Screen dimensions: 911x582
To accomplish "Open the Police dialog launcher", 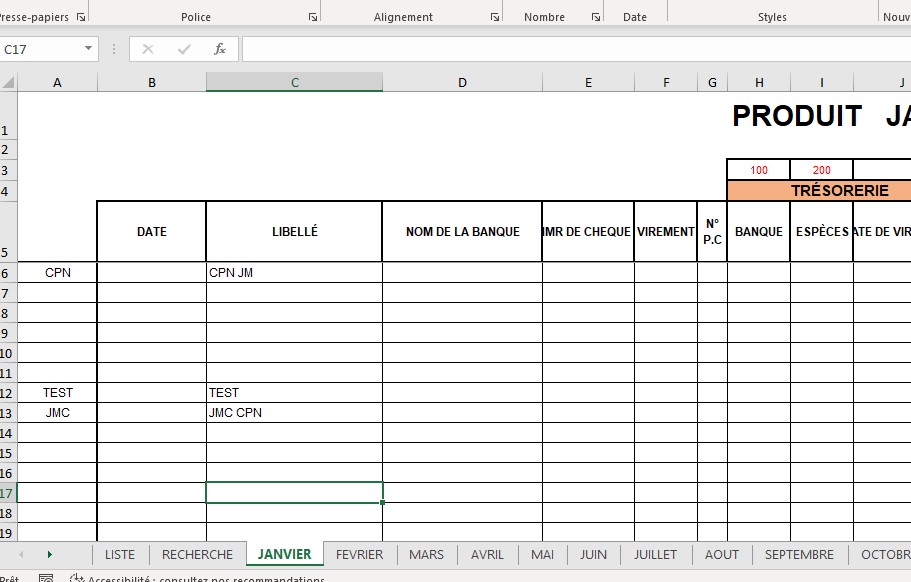I will 312,18.
